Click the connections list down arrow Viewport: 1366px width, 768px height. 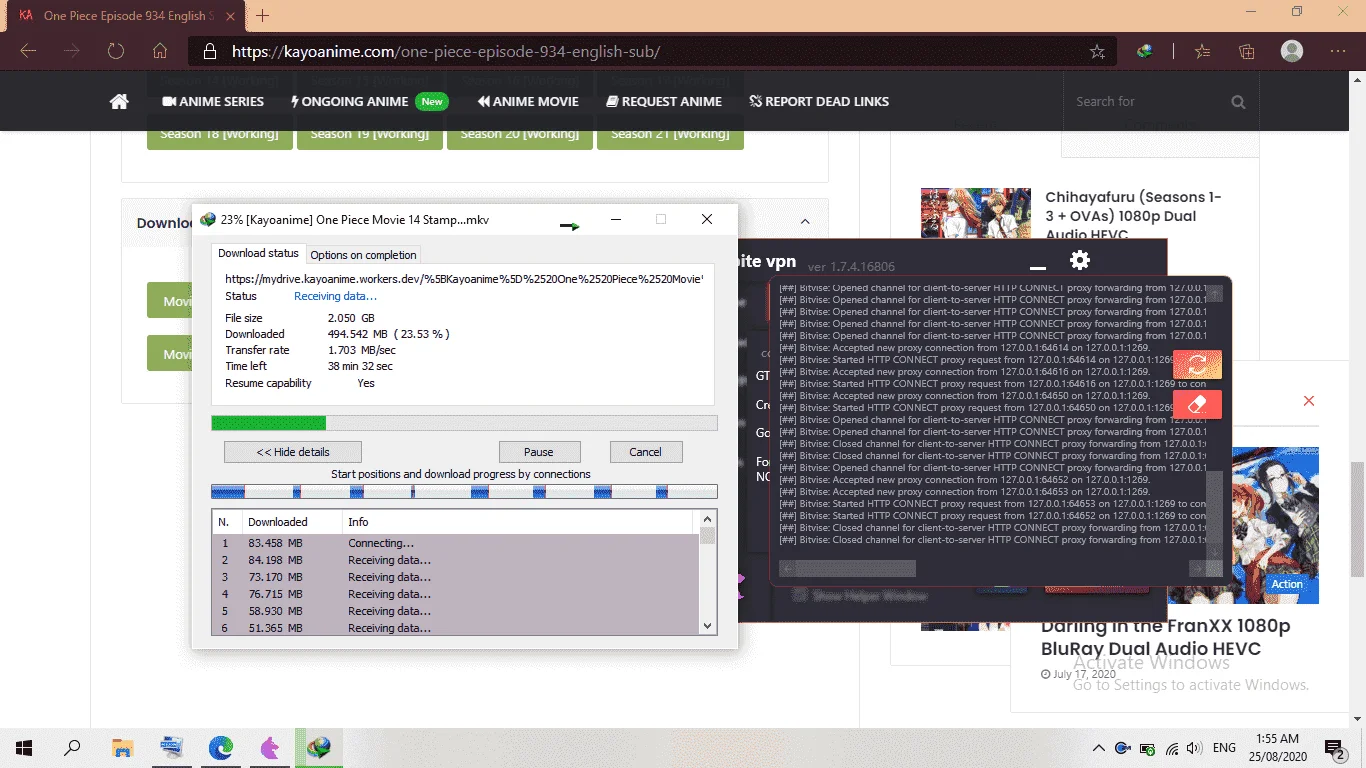click(708, 626)
